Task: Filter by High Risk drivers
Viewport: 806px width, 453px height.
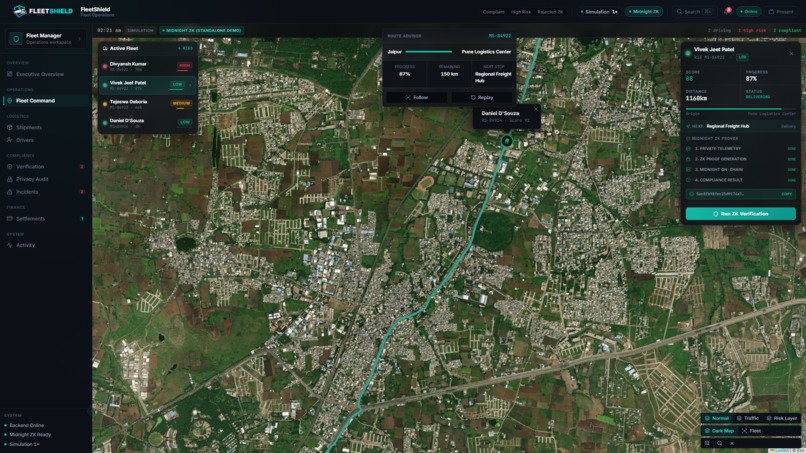Action: [x=521, y=12]
